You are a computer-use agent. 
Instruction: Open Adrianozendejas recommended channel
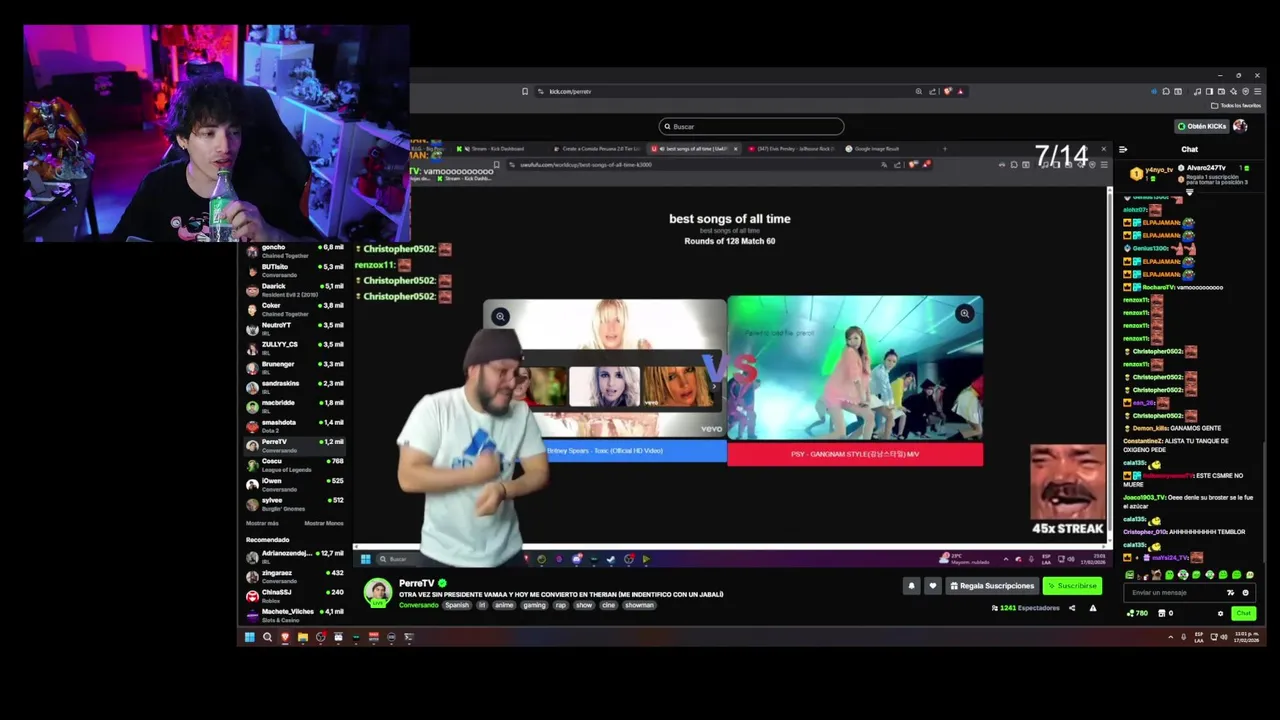[x=295, y=557]
